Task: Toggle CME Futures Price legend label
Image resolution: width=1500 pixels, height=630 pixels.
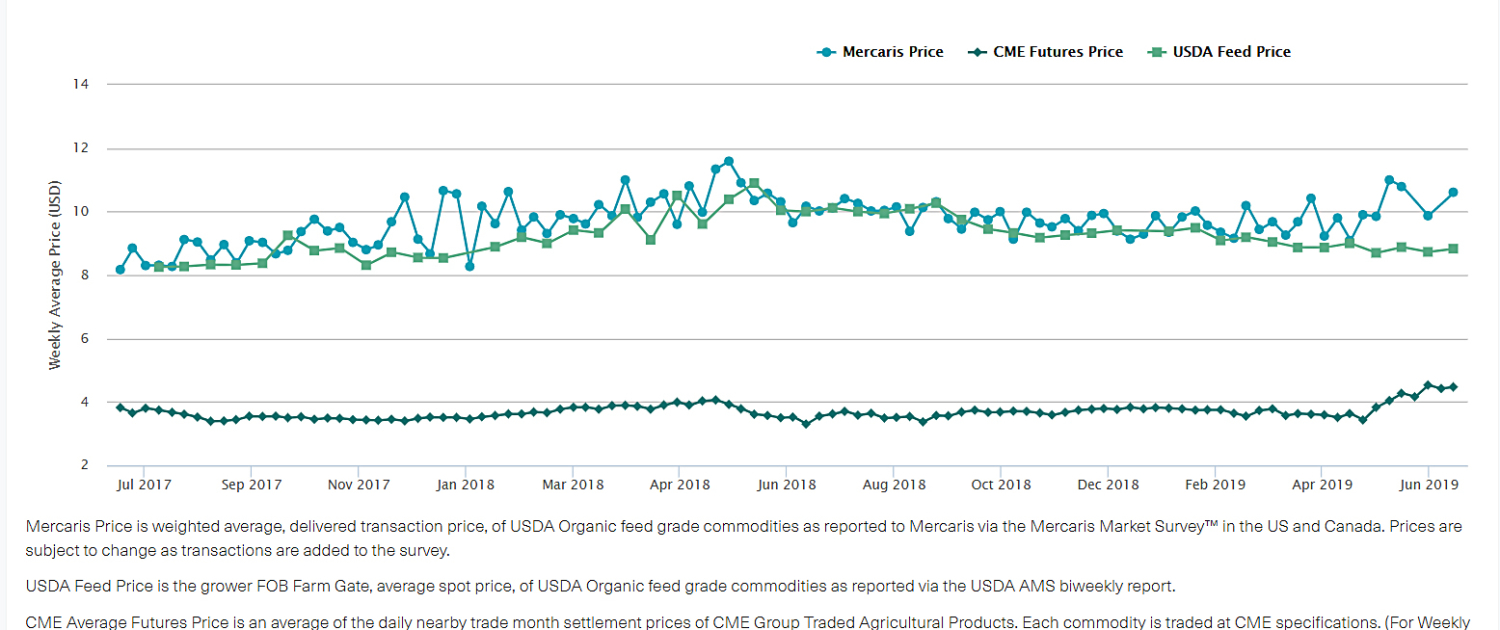Action: (x=1057, y=52)
